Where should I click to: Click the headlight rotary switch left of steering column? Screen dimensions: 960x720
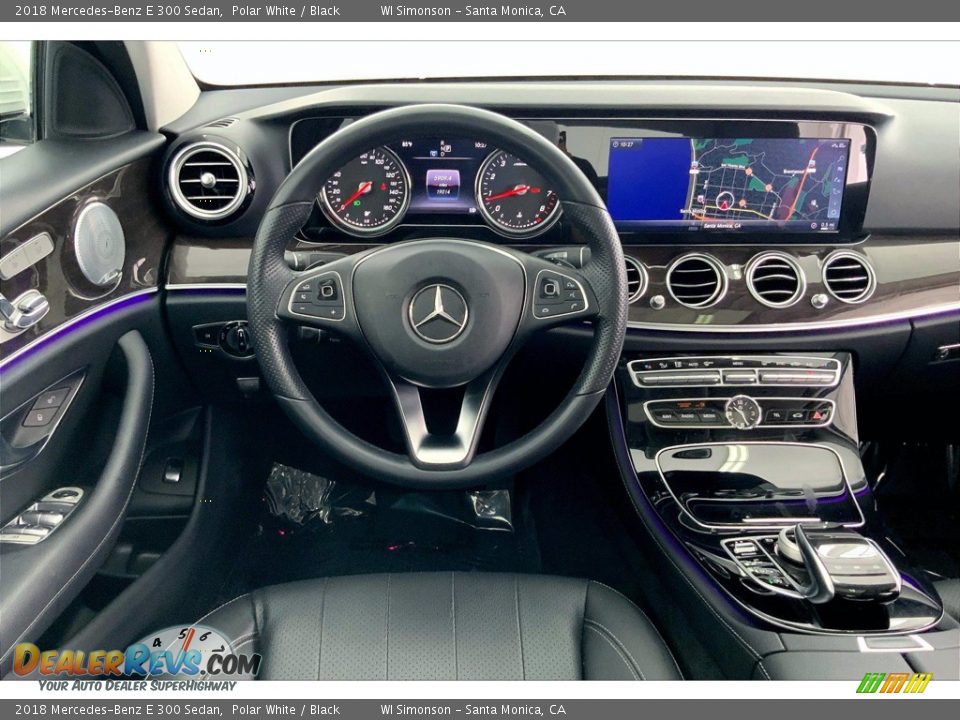pos(236,338)
